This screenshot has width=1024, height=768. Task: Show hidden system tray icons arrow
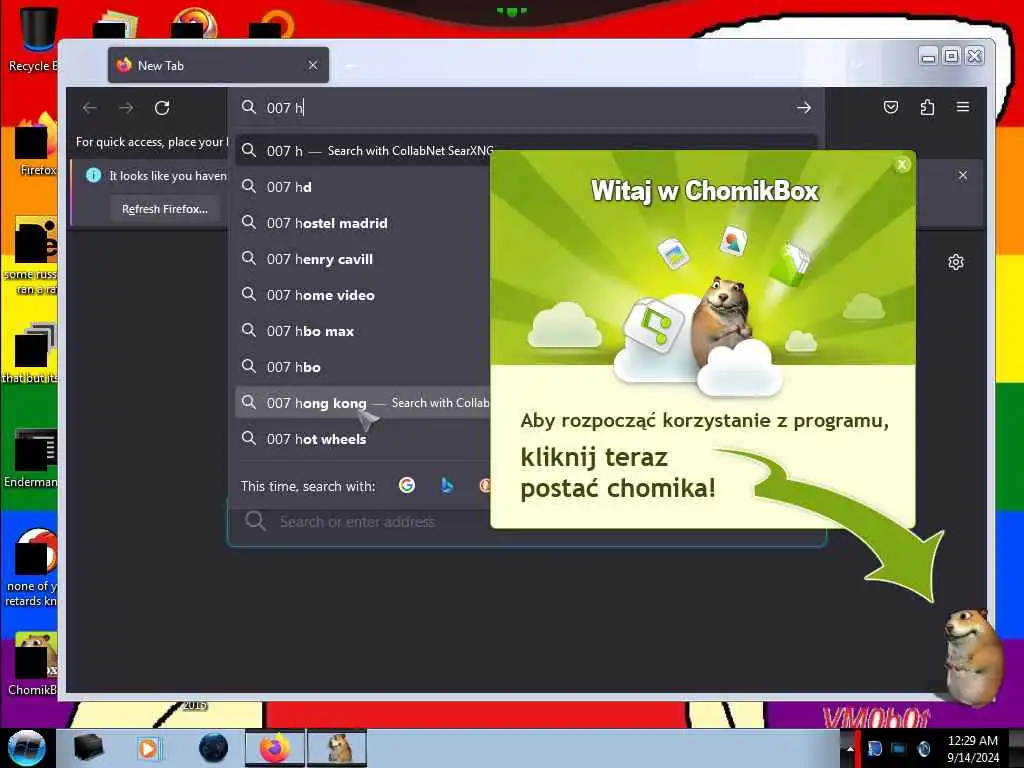coord(850,748)
